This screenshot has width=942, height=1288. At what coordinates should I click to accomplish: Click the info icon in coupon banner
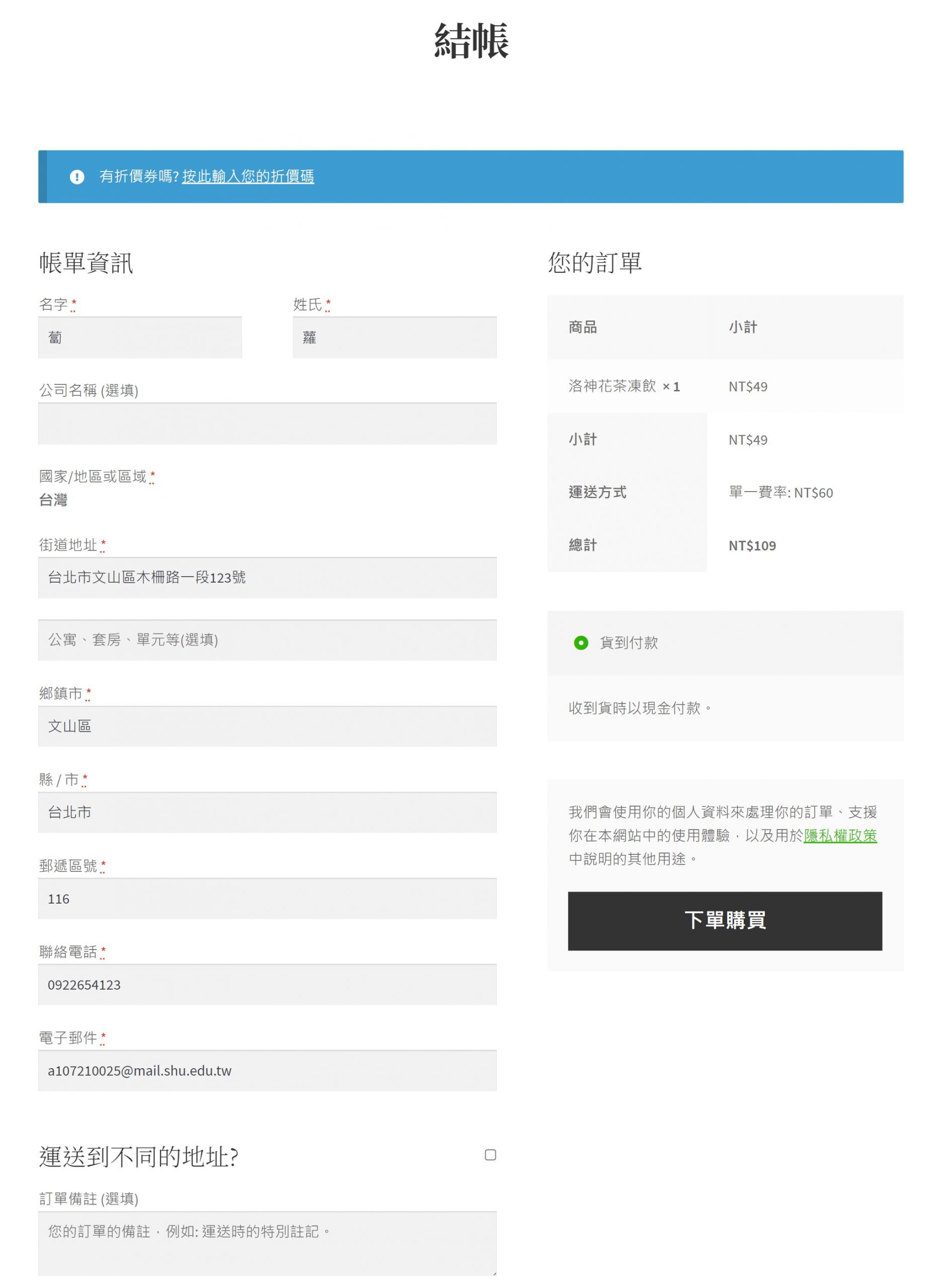[x=77, y=177]
